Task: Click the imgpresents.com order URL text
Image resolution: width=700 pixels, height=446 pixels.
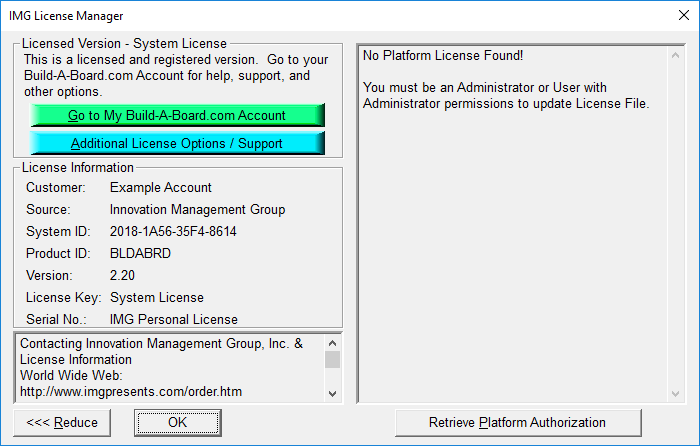Action: 131,391
